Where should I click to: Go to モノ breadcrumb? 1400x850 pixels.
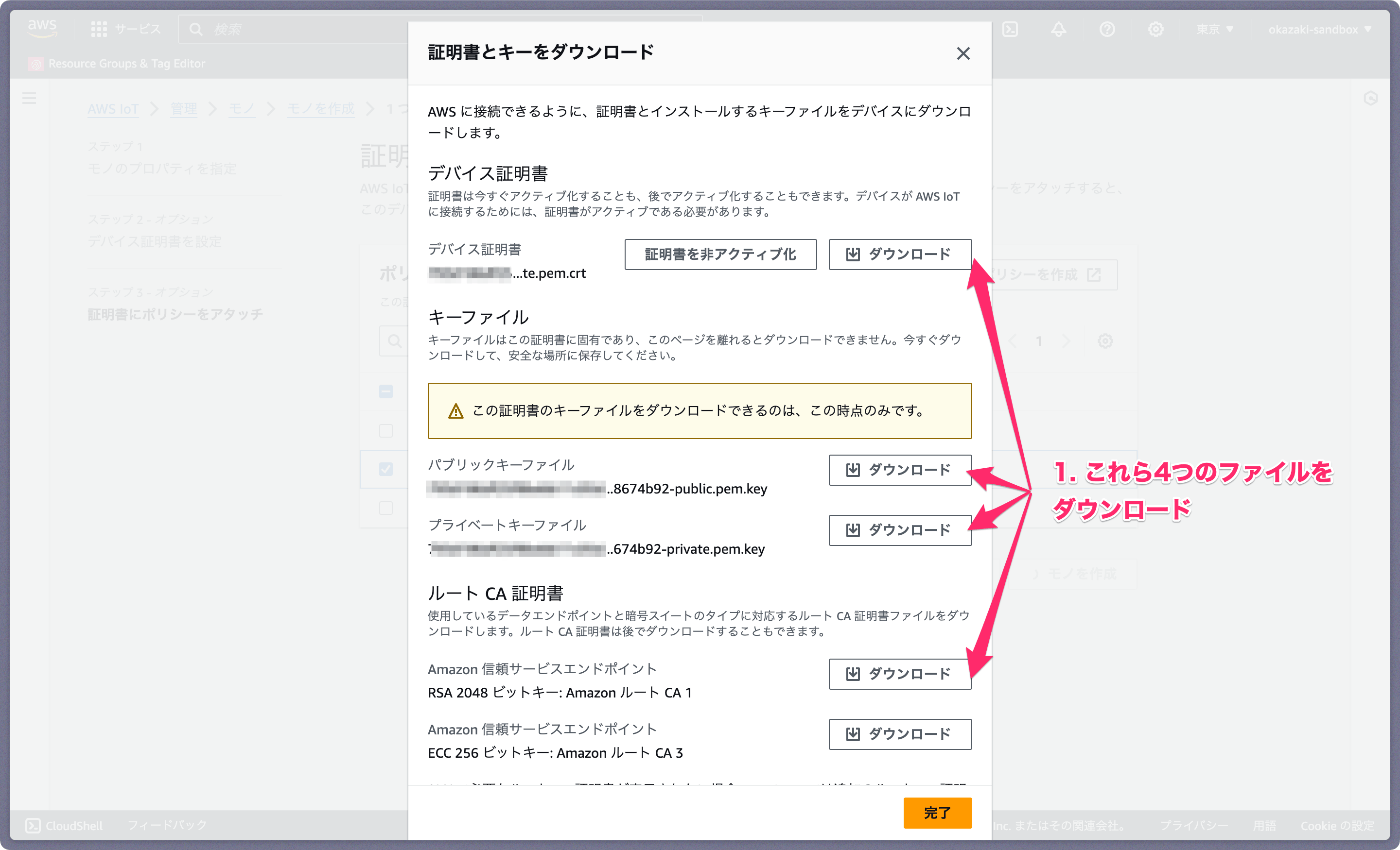[x=242, y=109]
